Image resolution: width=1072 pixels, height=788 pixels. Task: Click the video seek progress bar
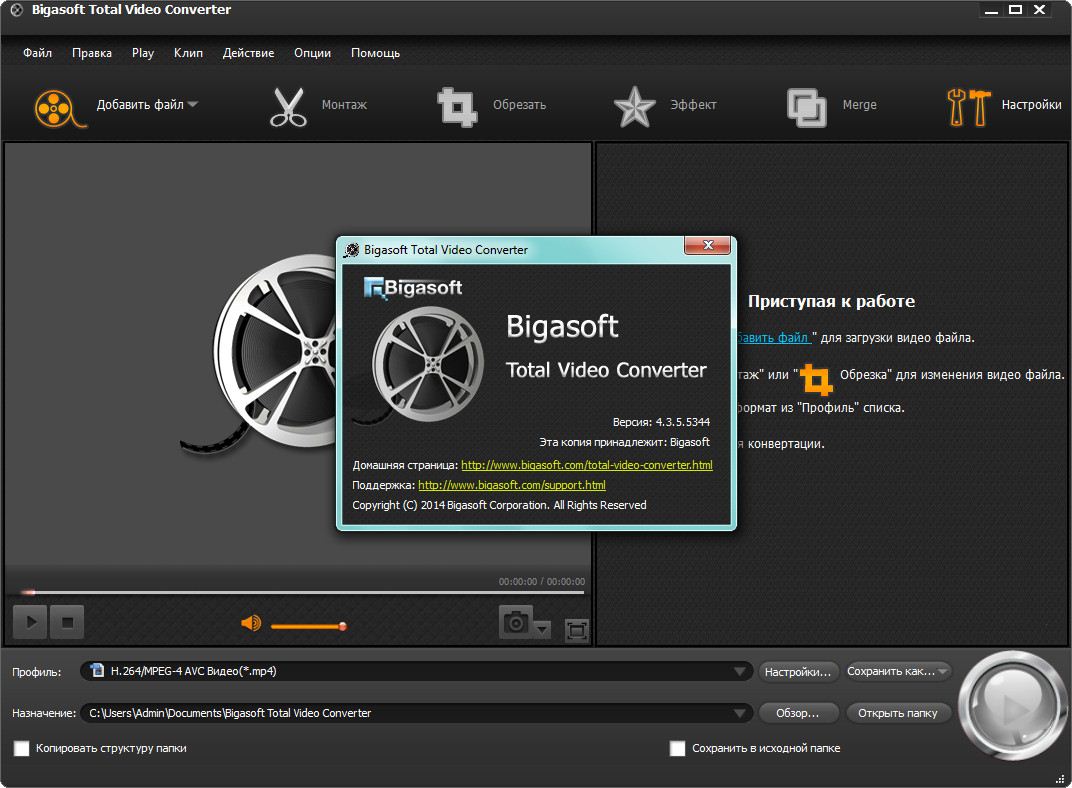click(x=303, y=592)
